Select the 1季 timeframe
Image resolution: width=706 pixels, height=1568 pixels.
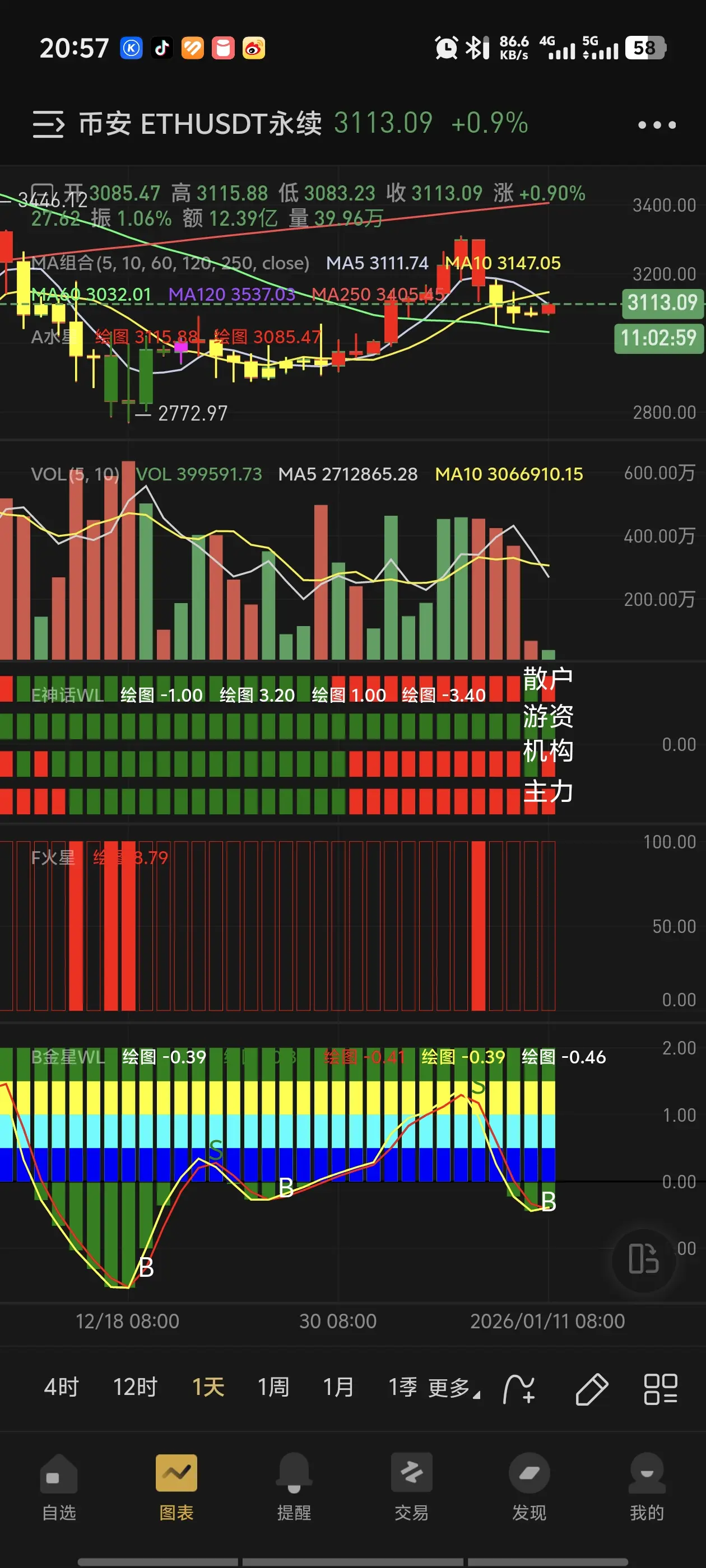pyautogui.click(x=403, y=1388)
